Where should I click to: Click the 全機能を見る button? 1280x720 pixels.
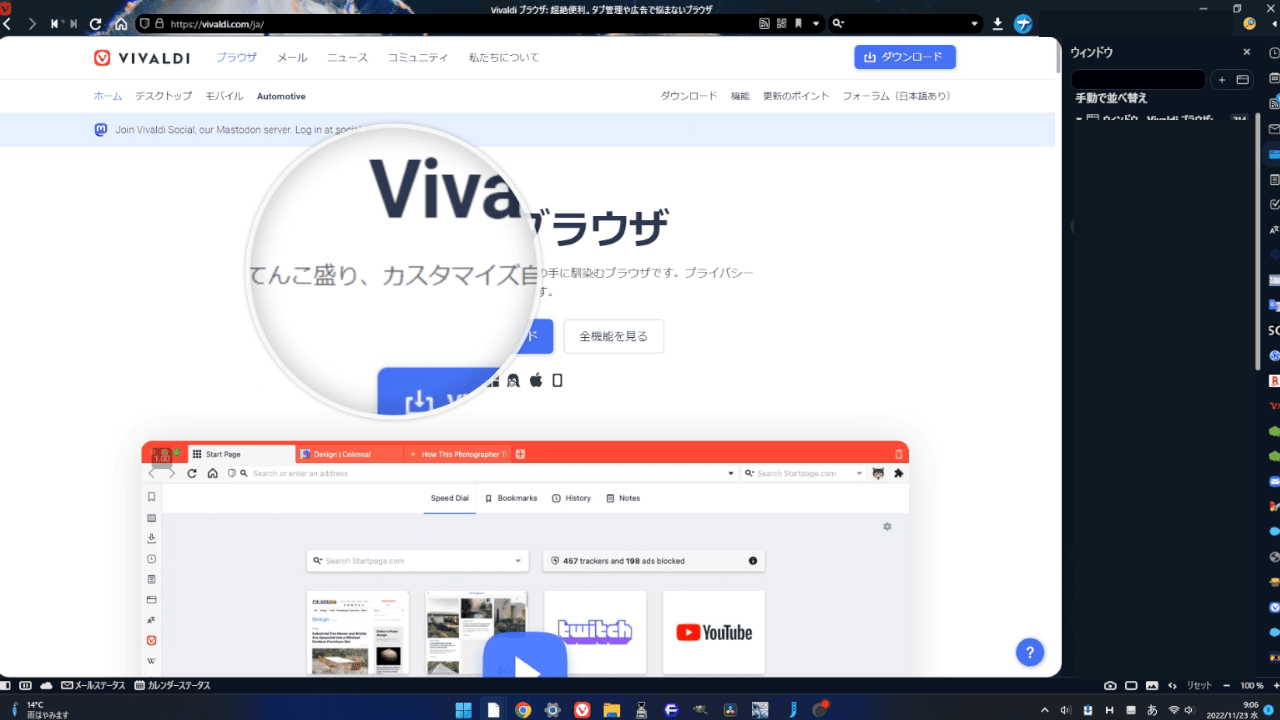coord(613,336)
